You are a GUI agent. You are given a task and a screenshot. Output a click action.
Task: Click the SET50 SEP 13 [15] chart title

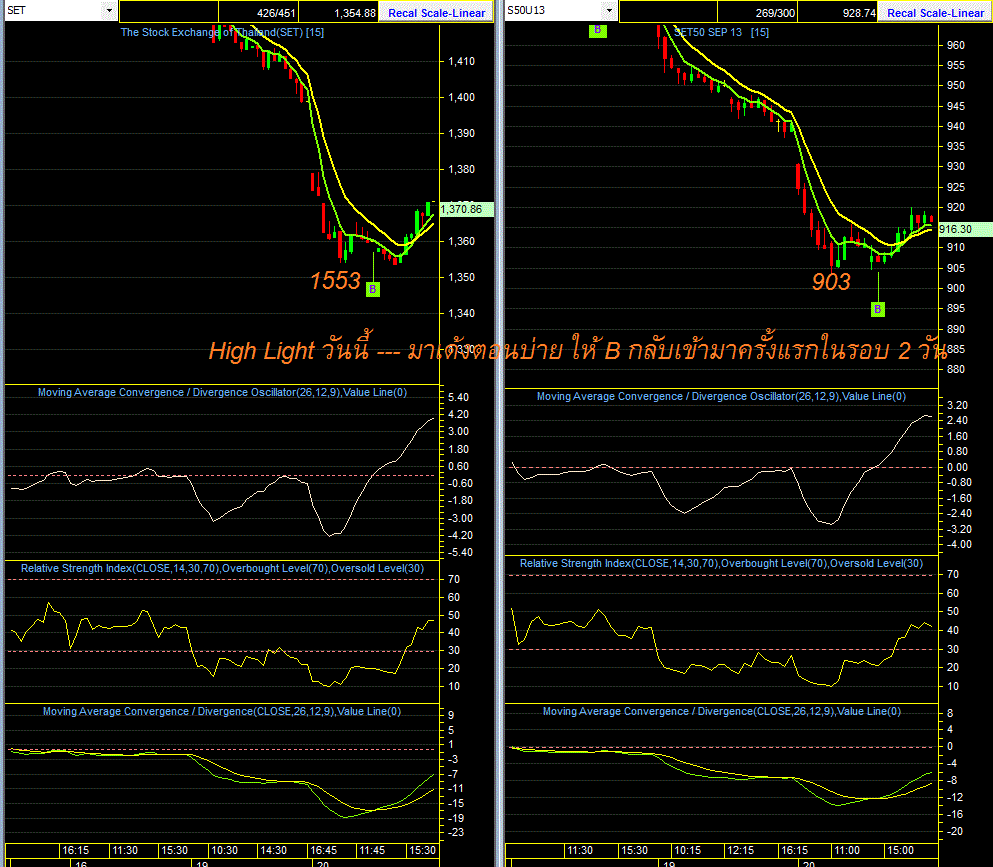(x=721, y=32)
